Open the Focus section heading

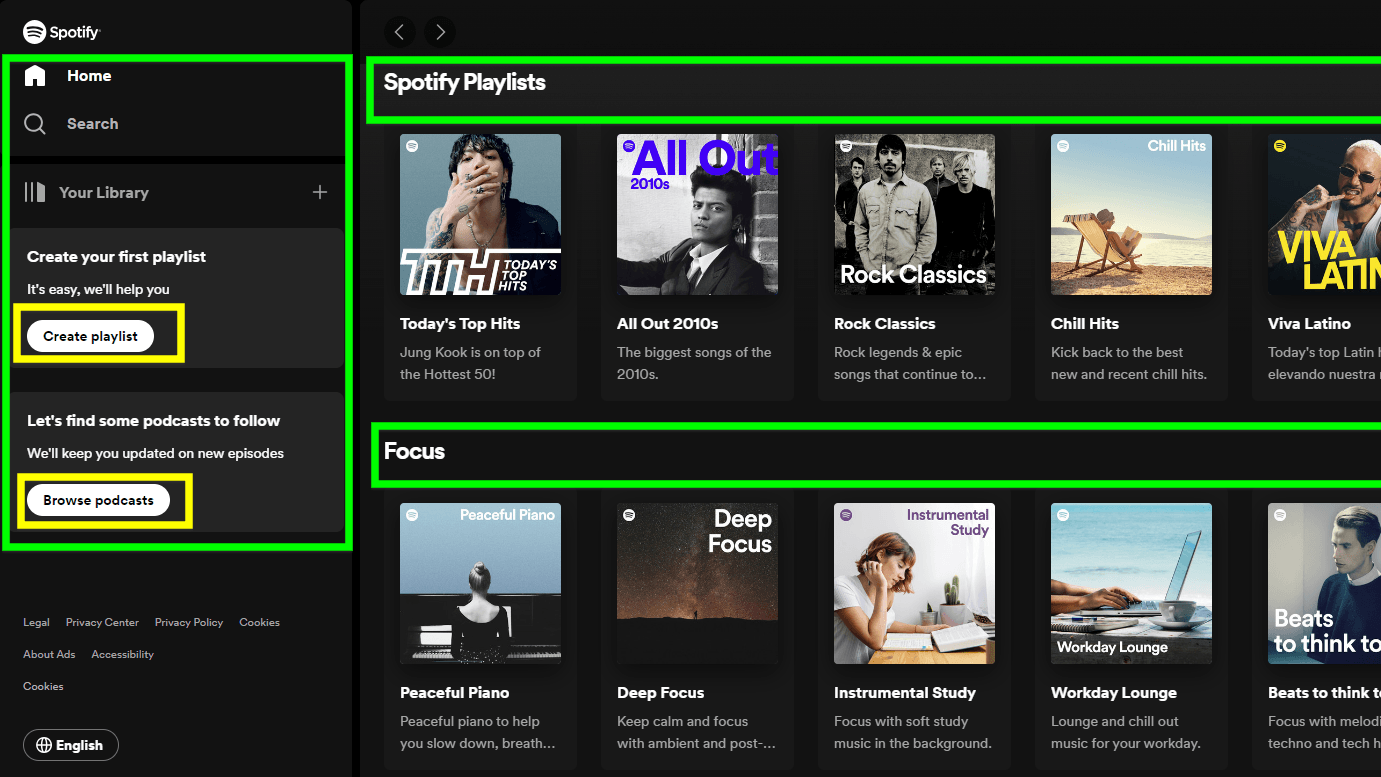pyautogui.click(x=414, y=451)
